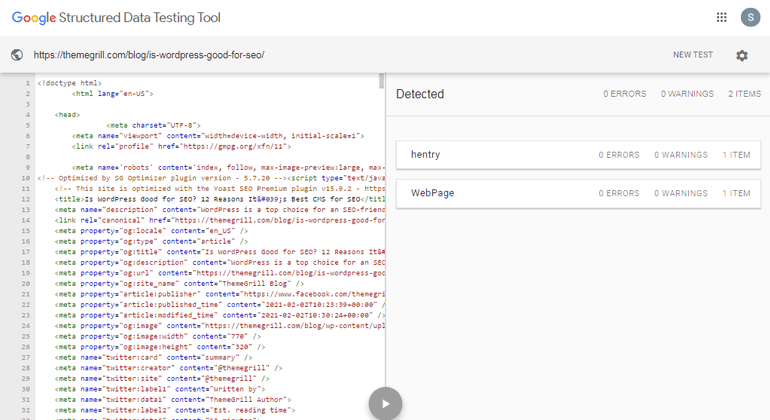Click the head tag on line 4
The height and width of the screenshot is (420, 770).
[67, 114]
